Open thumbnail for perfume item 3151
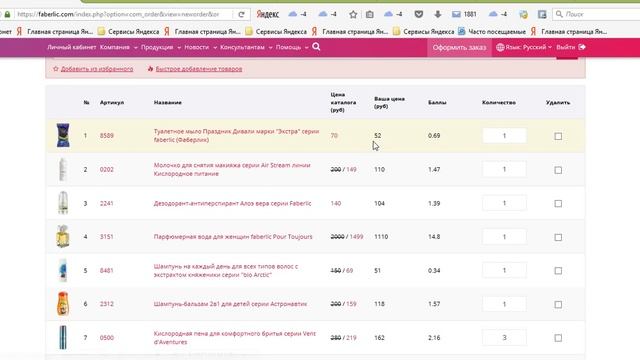The height and width of the screenshot is (360, 640). [x=63, y=236]
